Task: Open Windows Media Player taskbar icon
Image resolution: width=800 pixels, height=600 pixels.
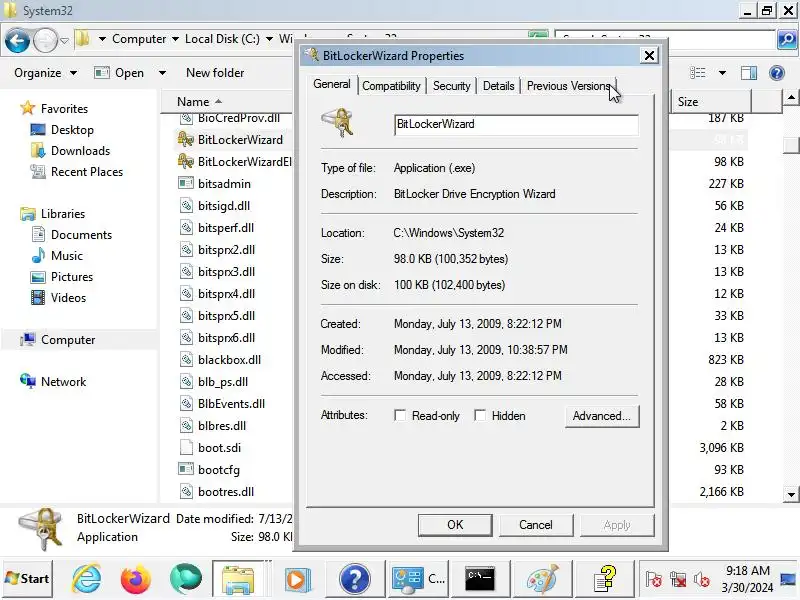Action: pyautogui.click(x=297, y=579)
